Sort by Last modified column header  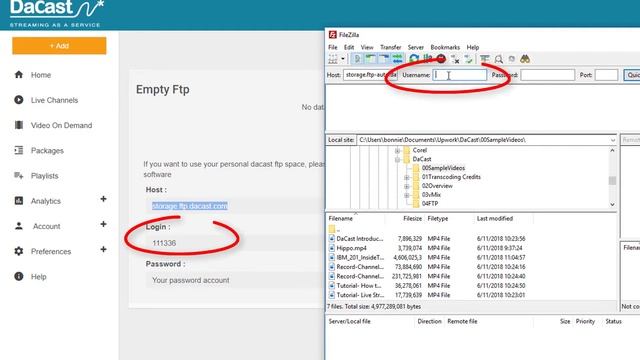pos(495,219)
